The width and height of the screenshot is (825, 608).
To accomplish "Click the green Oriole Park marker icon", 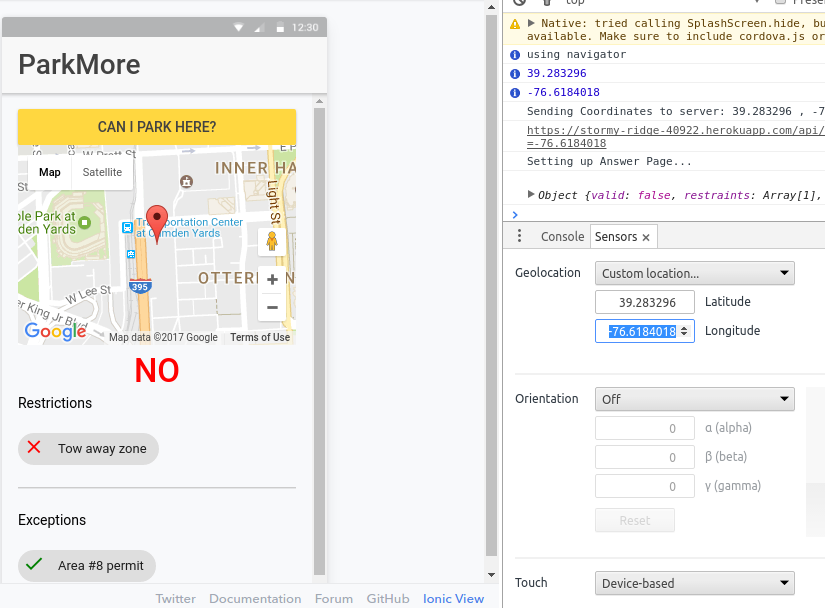I will pos(84,222).
